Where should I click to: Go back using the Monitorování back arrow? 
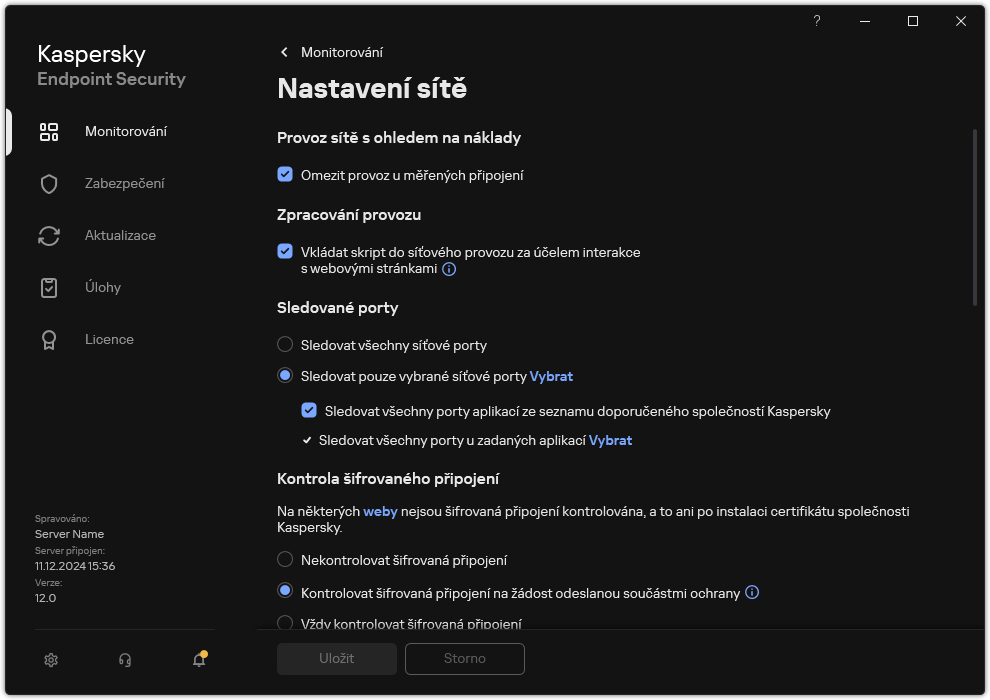click(284, 52)
